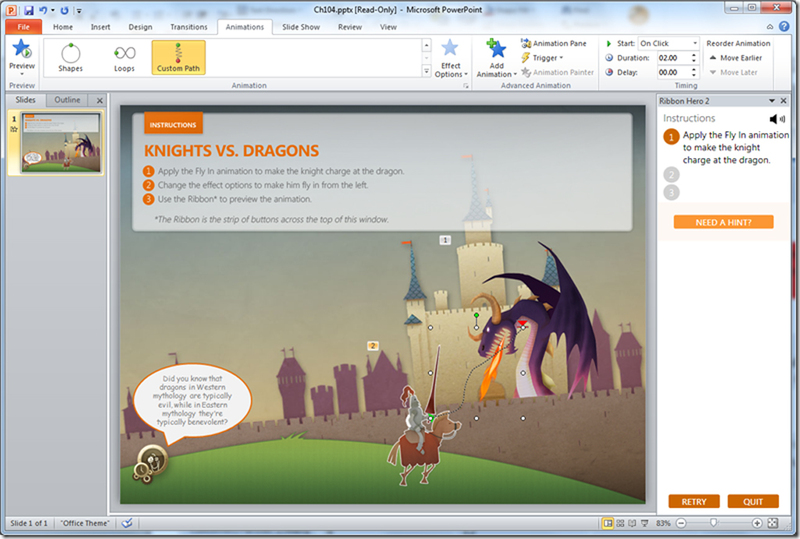Viewport: 800px width, 539px height.
Task: Adjust the zoom slider handle
Action: [714, 523]
